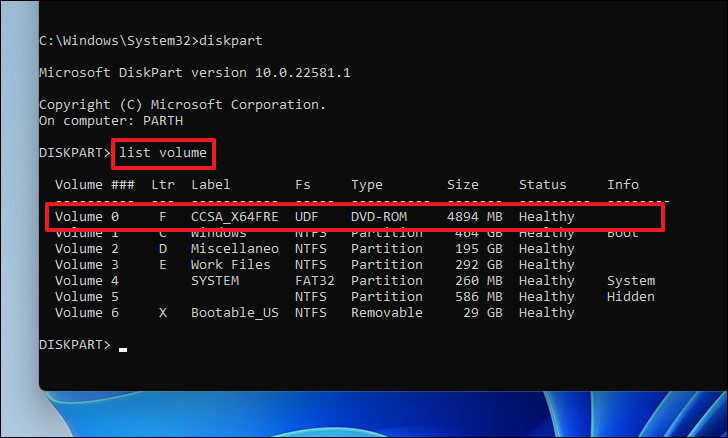Click the DVD-ROM type text
728x438 pixels.
click(379, 217)
